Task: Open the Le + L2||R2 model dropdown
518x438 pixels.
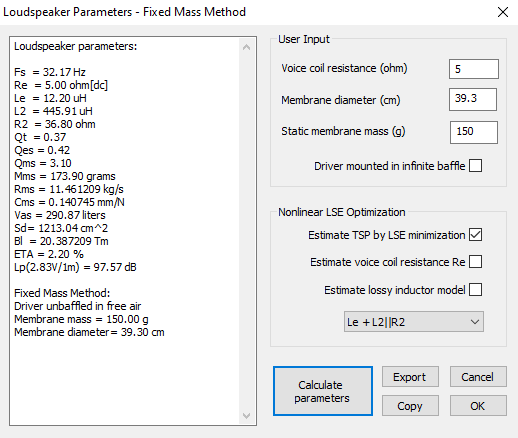Action: click(414, 322)
